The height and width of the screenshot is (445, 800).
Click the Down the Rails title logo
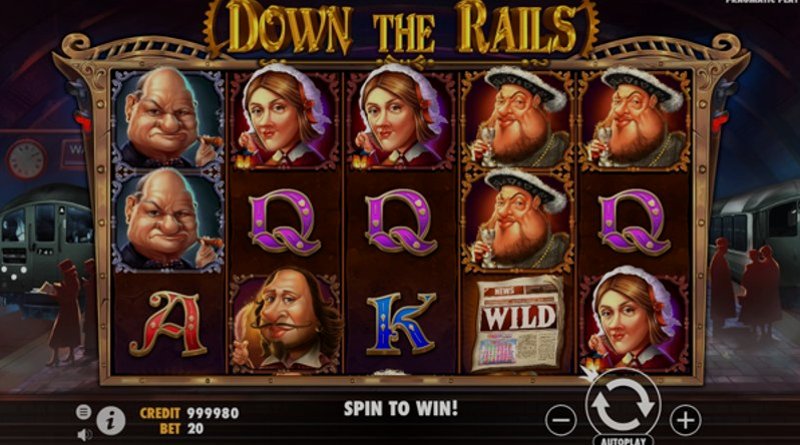click(x=401, y=28)
